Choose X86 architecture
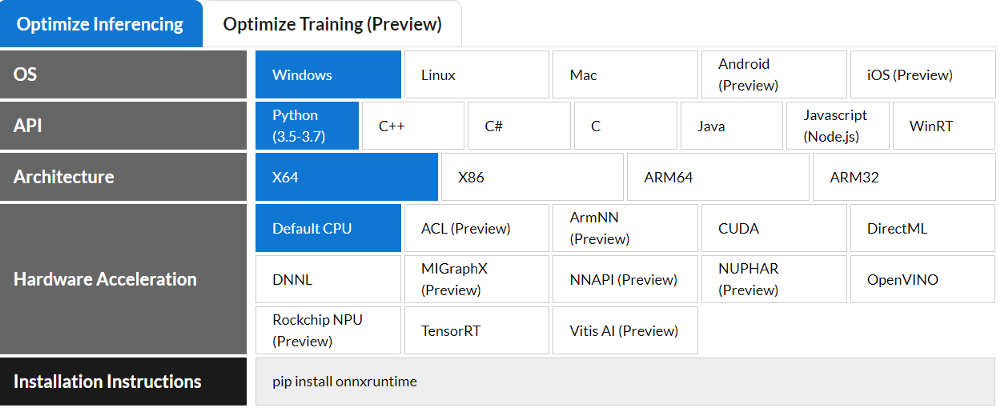Image resolution: width=1000 pixels, height=411 pixels. pyautogui.click(x=533, y=177)
